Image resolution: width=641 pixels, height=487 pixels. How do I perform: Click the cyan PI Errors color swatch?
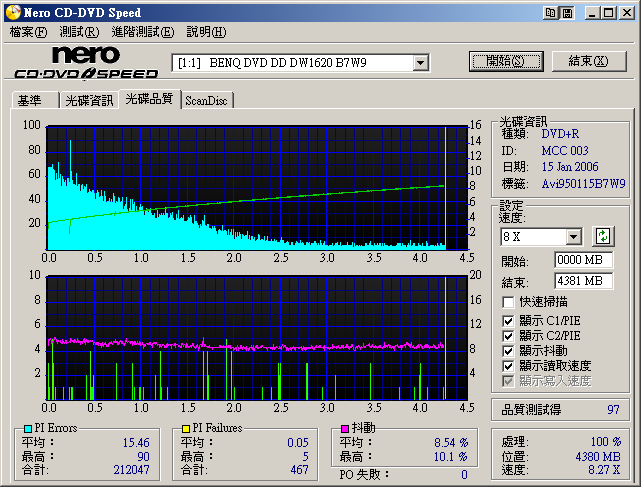pos(28,429)
